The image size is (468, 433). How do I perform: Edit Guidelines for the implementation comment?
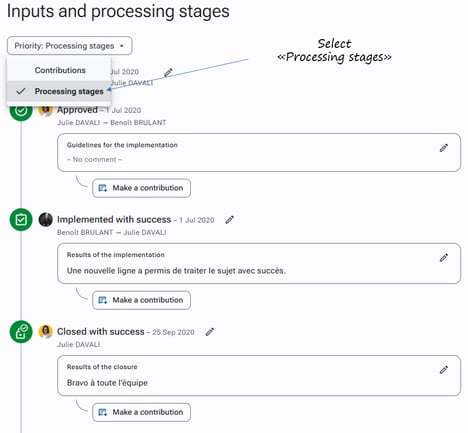click(444, 148)
